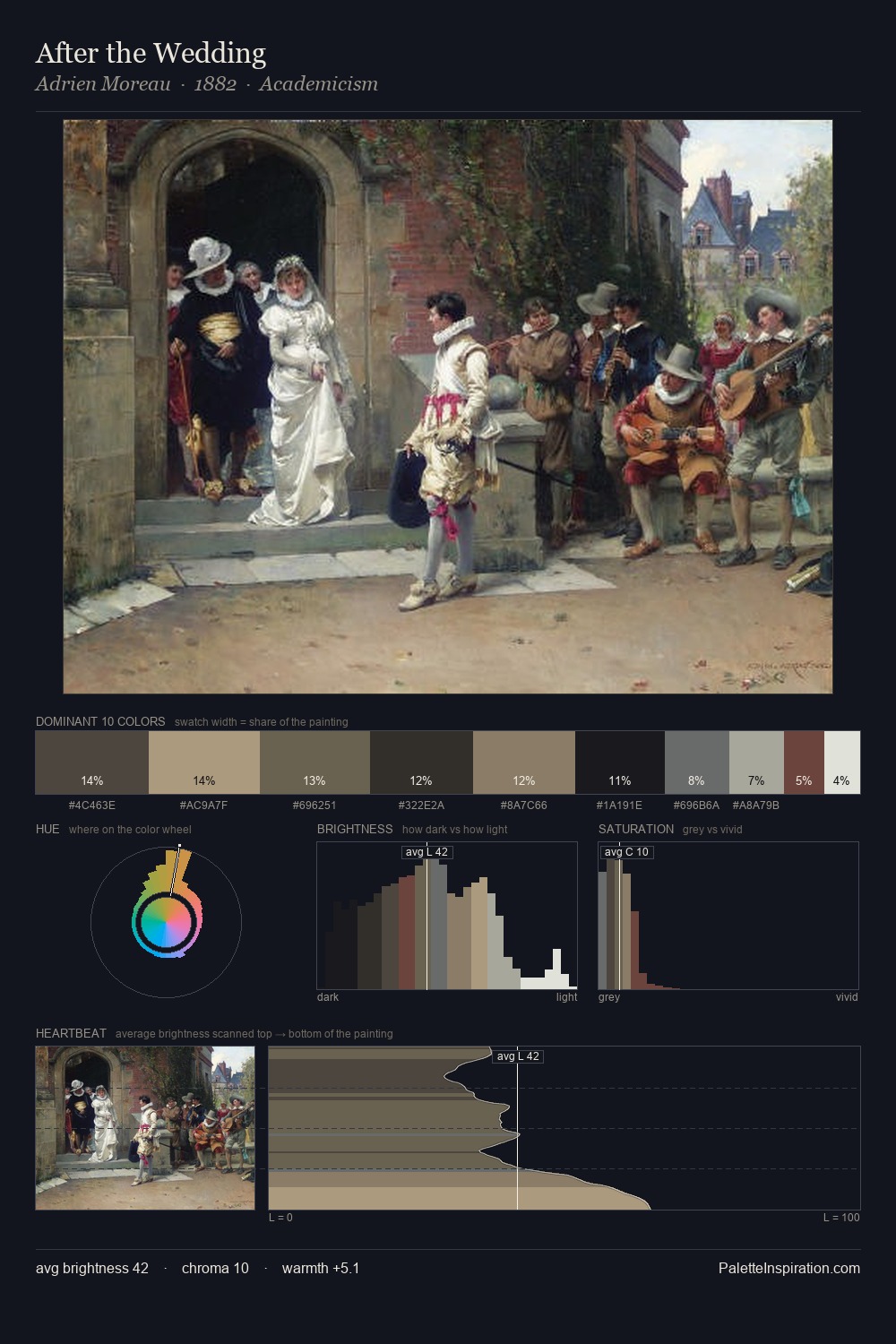Screen dimensions: 896x1344
Task: Click the HUE section heading
Action: [x=47, y=829]
